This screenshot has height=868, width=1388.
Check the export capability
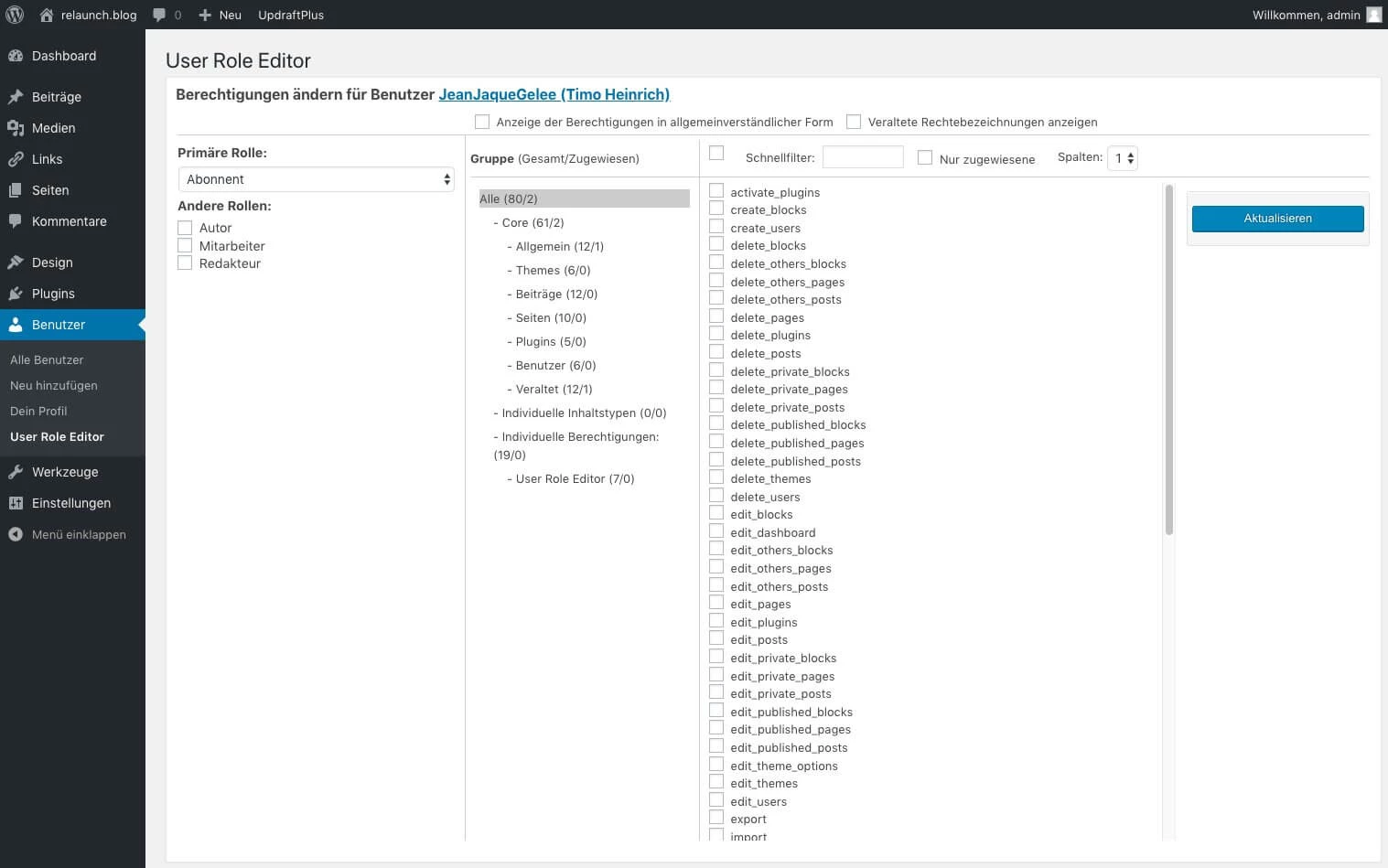pos(716,818)
